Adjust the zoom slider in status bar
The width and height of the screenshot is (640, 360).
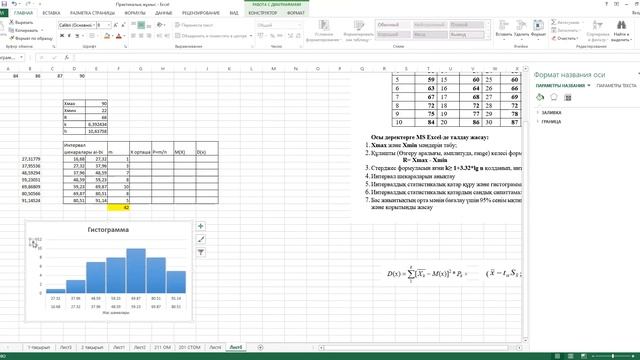coord(613,356)
